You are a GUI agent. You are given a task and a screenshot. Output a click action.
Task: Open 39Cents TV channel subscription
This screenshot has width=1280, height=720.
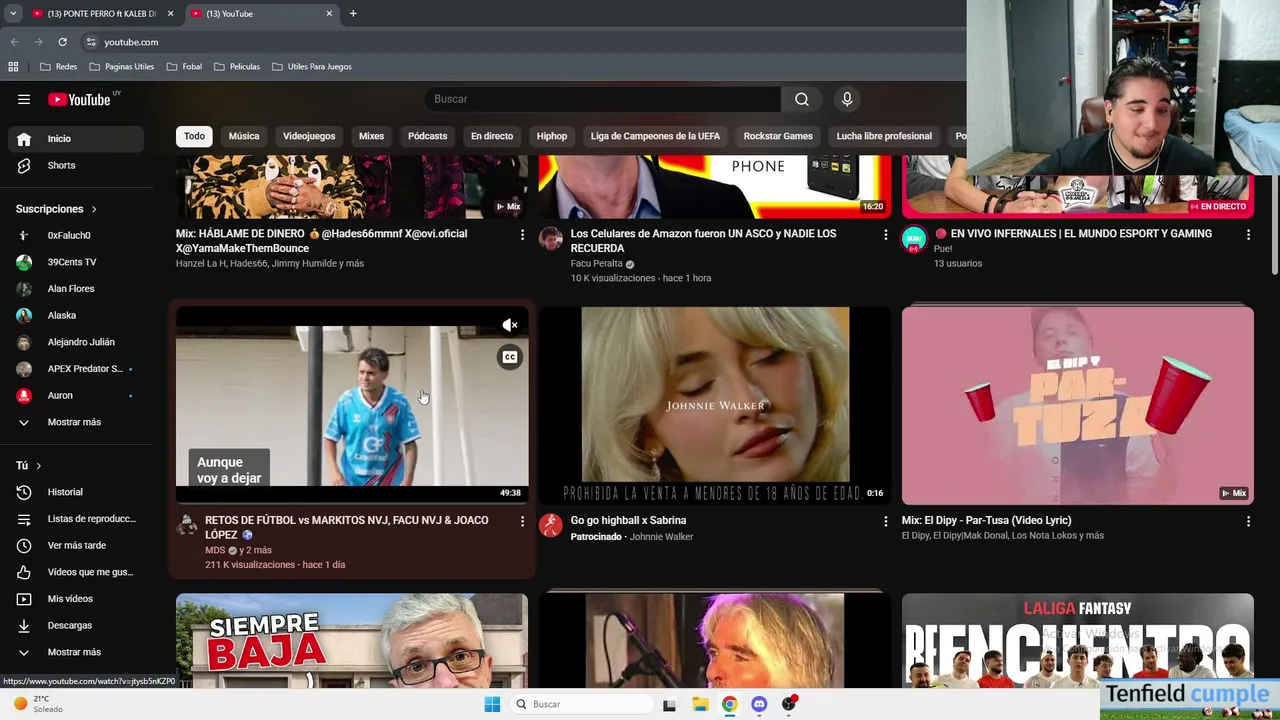click(x=76, y=262)
